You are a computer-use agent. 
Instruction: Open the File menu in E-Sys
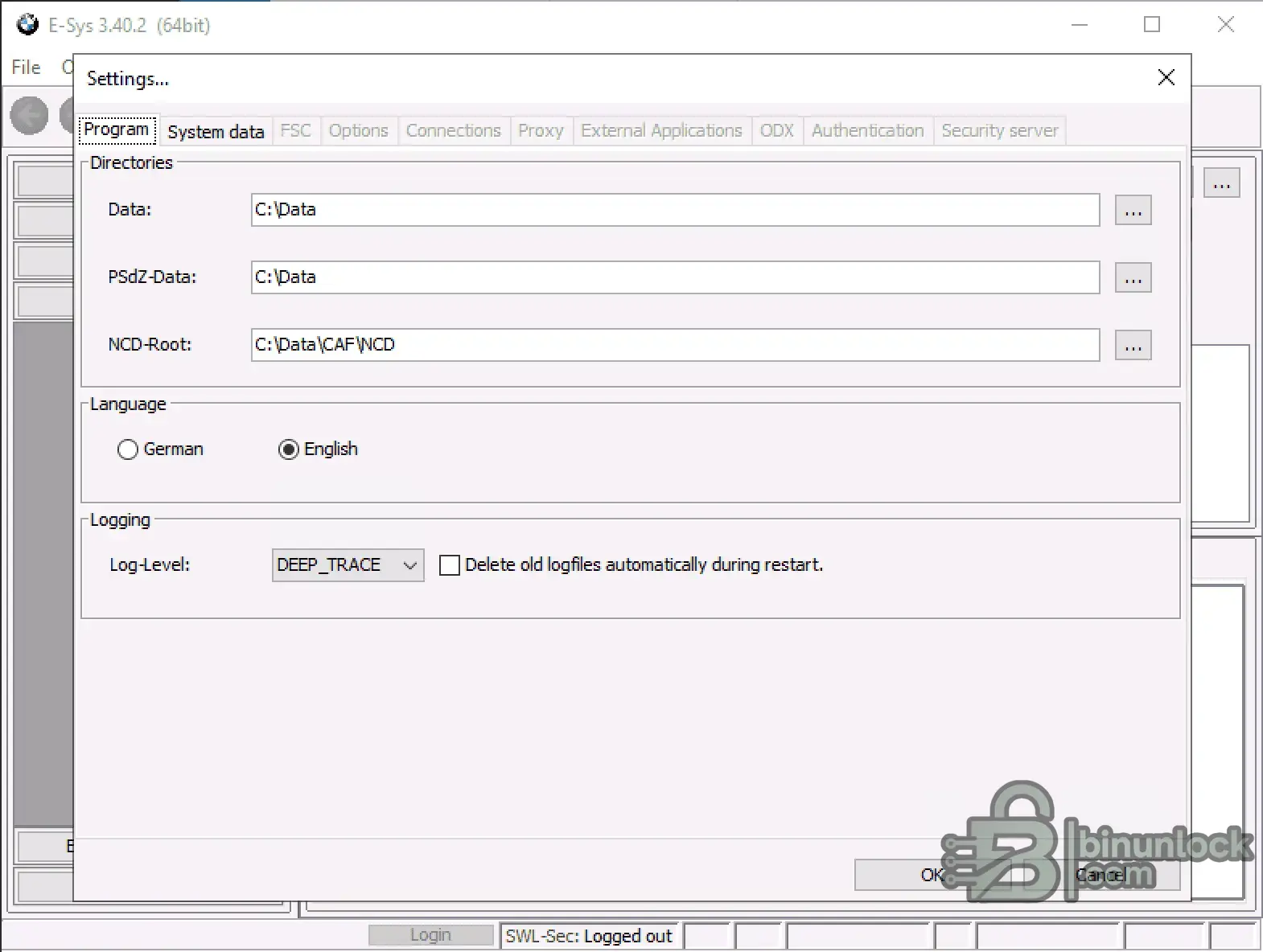26,68
